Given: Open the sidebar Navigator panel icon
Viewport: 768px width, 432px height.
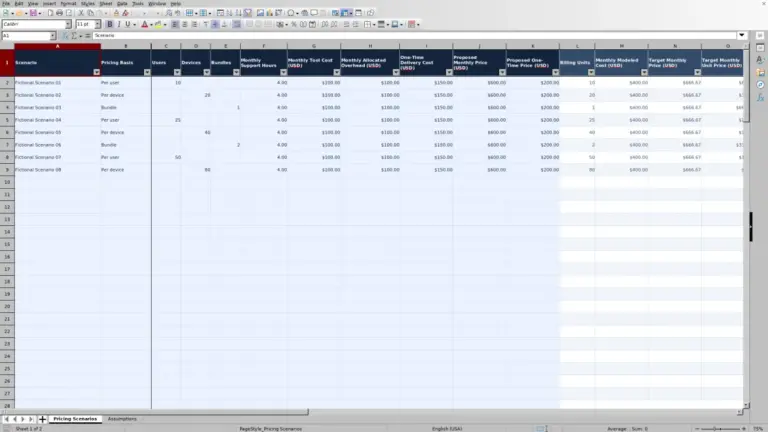Looking at the screenshot, I should point(760,85).
